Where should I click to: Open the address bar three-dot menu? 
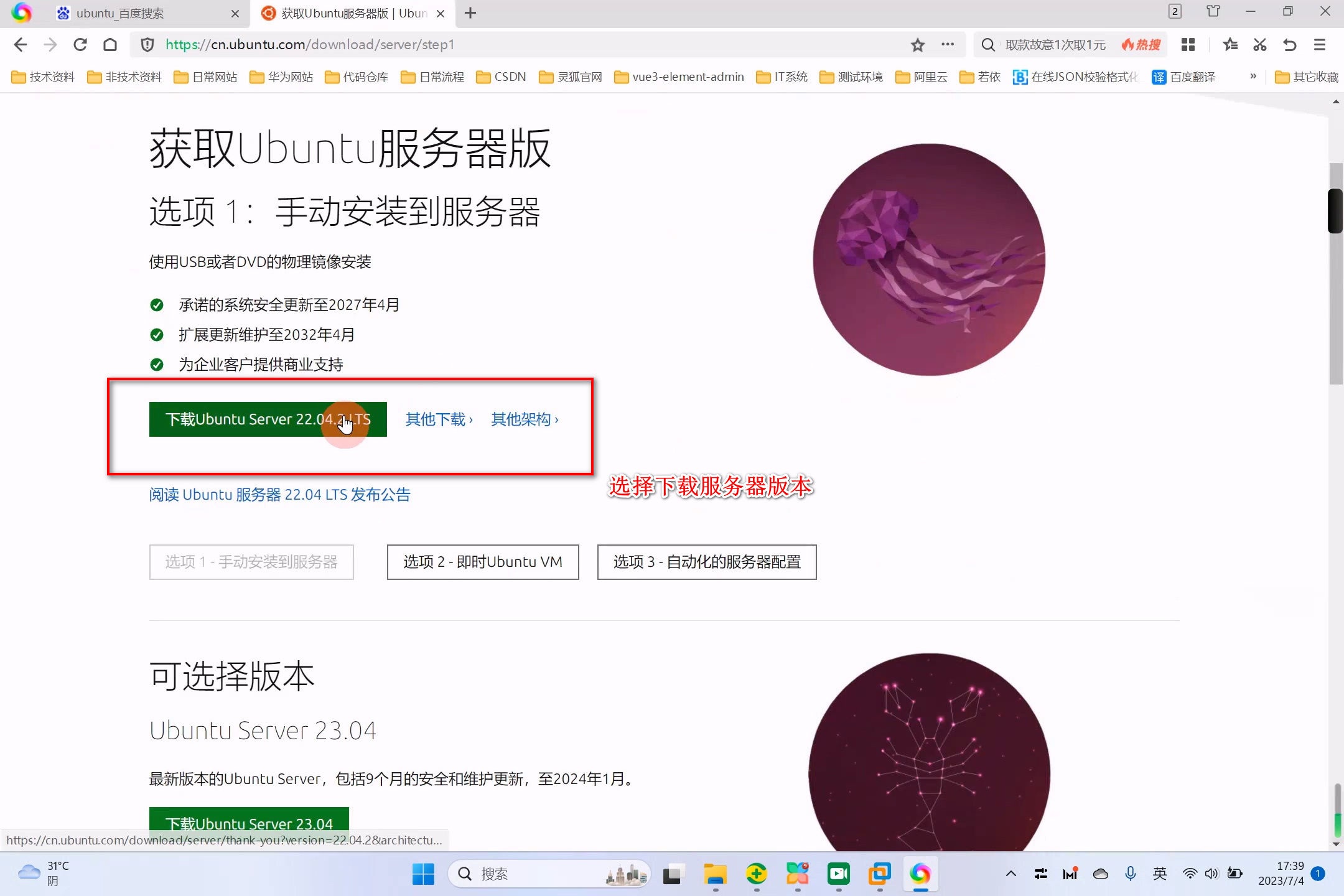(x=948, y=45)
